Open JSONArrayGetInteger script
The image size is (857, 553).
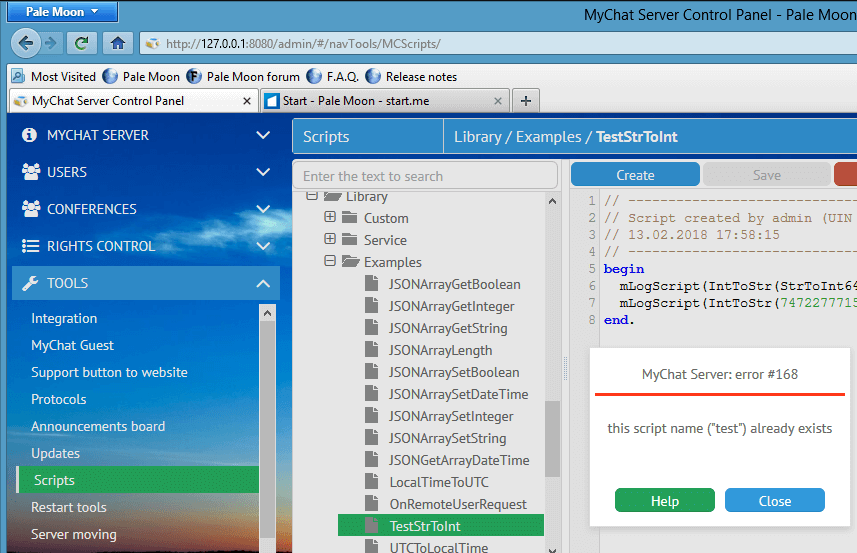[451, 307]
